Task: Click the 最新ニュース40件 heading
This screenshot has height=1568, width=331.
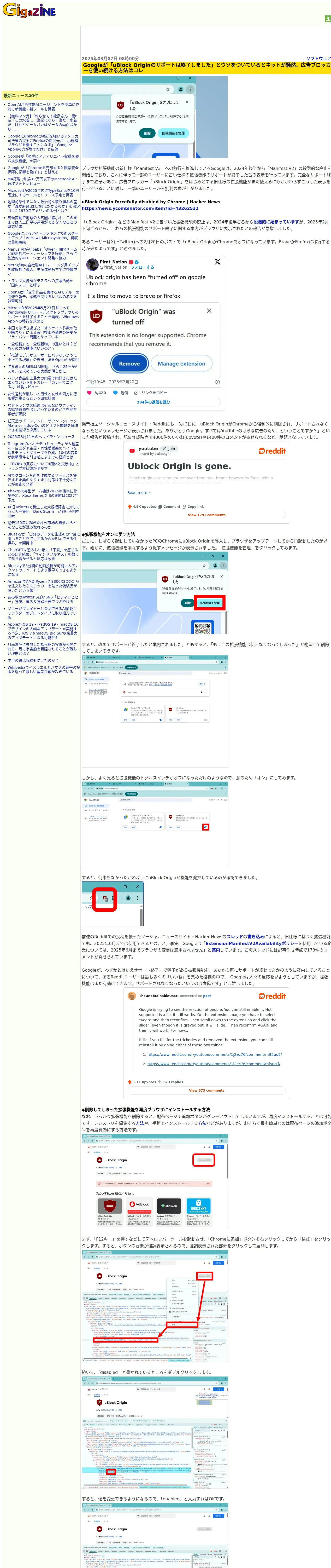Action: [21, 96]
